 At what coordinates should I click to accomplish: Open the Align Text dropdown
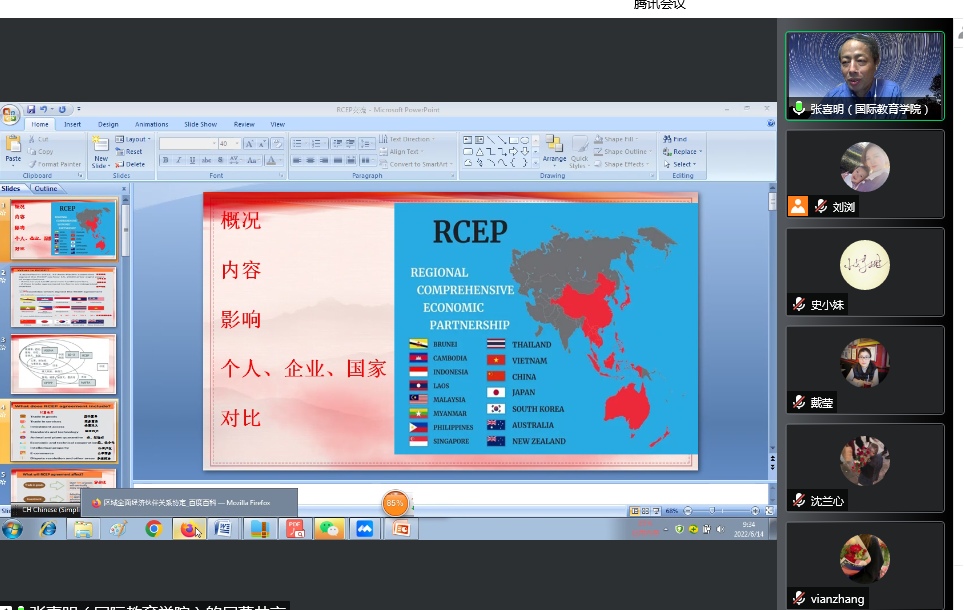click(x=401, y=152)
